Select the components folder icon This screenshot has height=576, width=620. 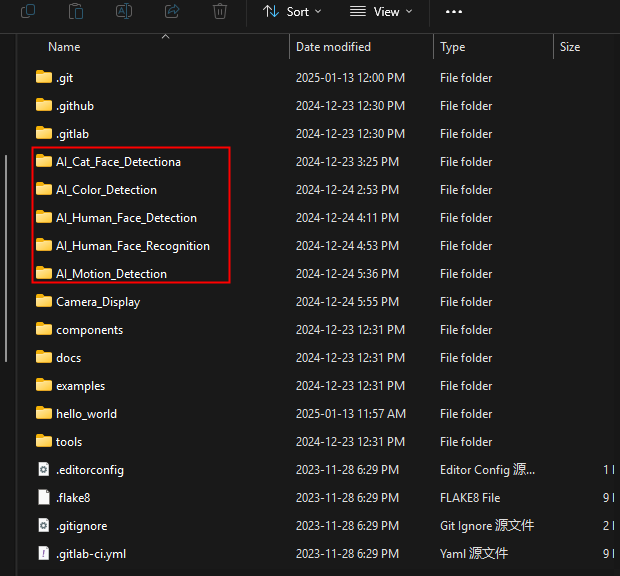coord(44,329)
